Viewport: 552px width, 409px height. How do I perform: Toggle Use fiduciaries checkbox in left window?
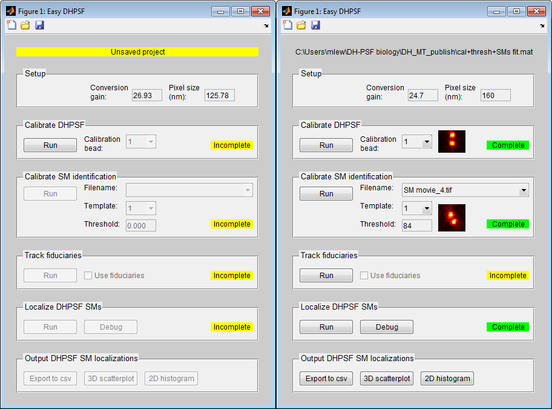coord(88,275)
